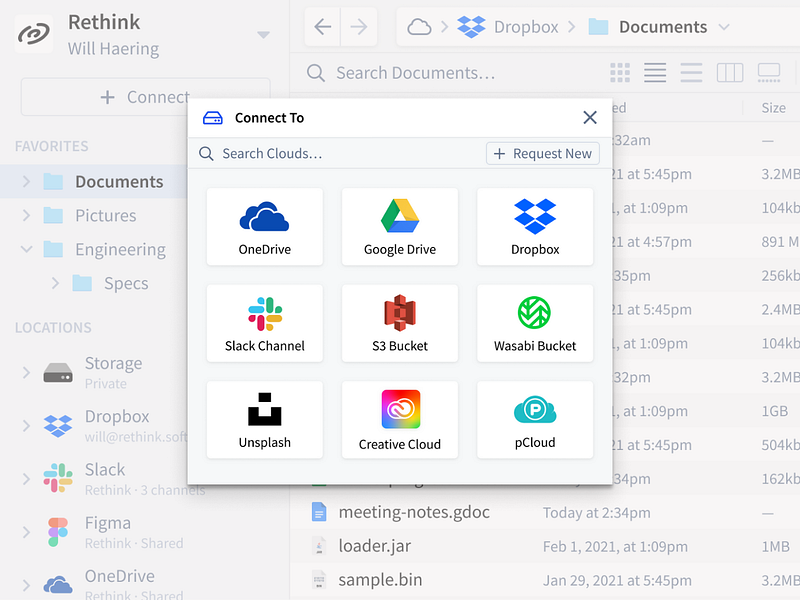Expand the Figma location
The width and height of the screenshot is (800, 600).
point(27,532)
